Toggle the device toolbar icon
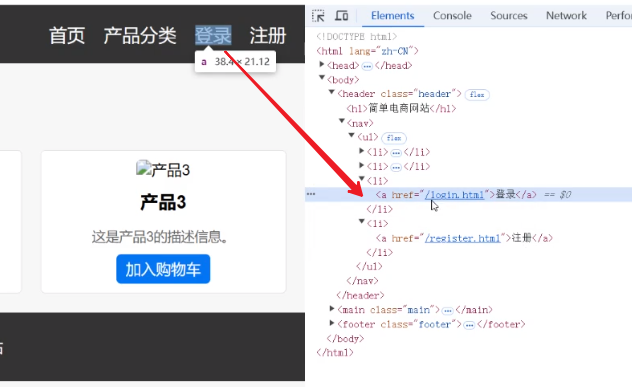 [x=341, y=16]
